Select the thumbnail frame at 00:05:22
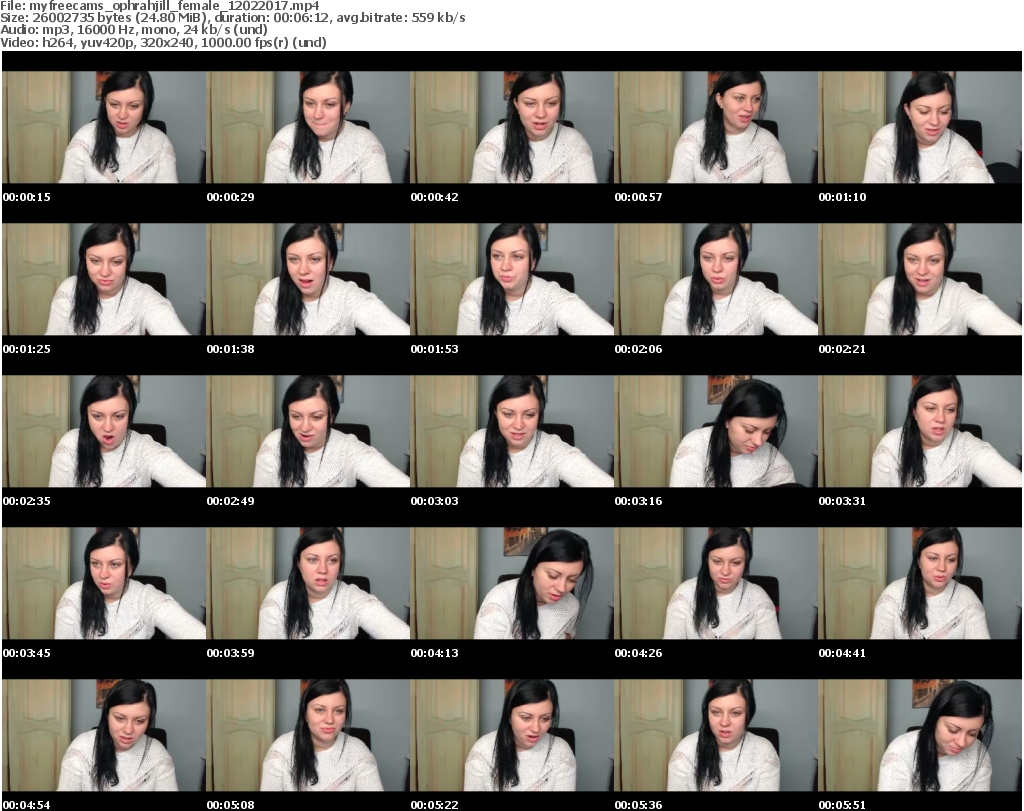 click(x=512, y=735)
